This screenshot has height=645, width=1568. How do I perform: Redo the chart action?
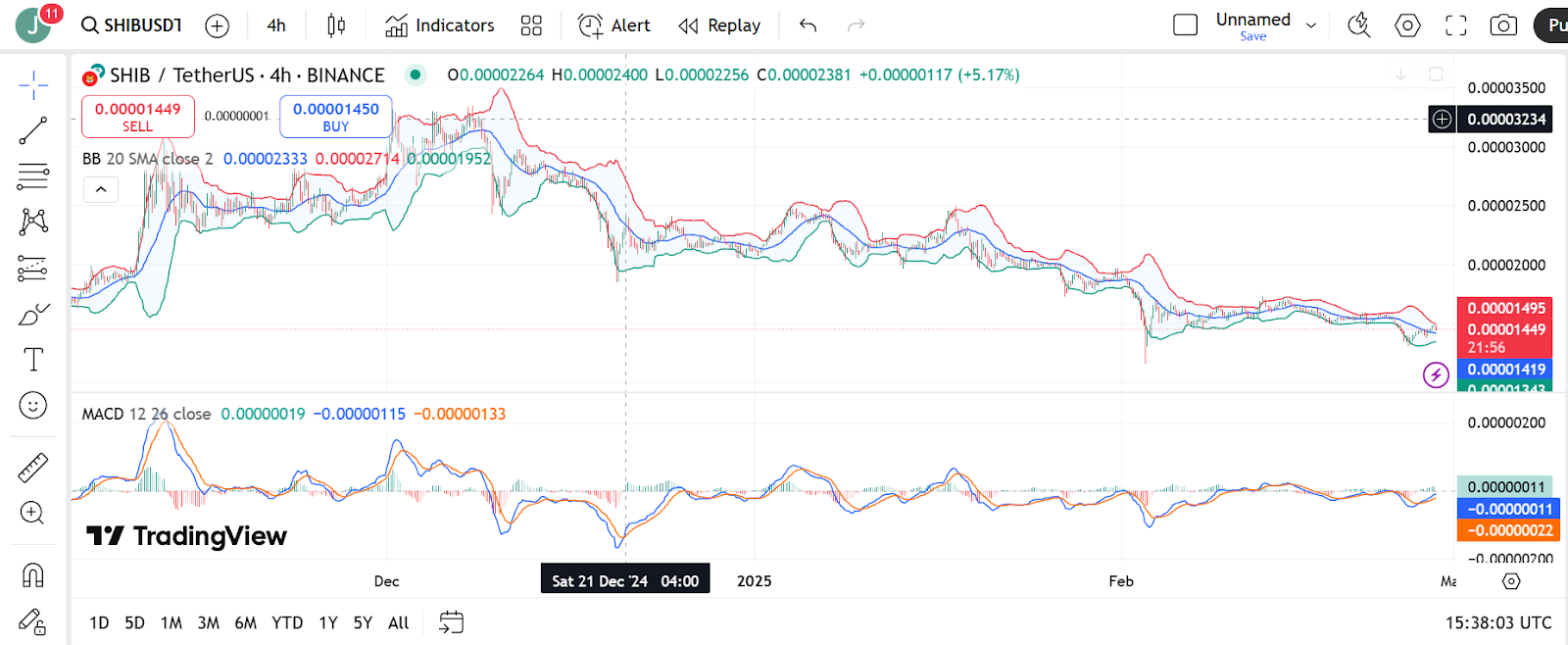click(856, 25)
